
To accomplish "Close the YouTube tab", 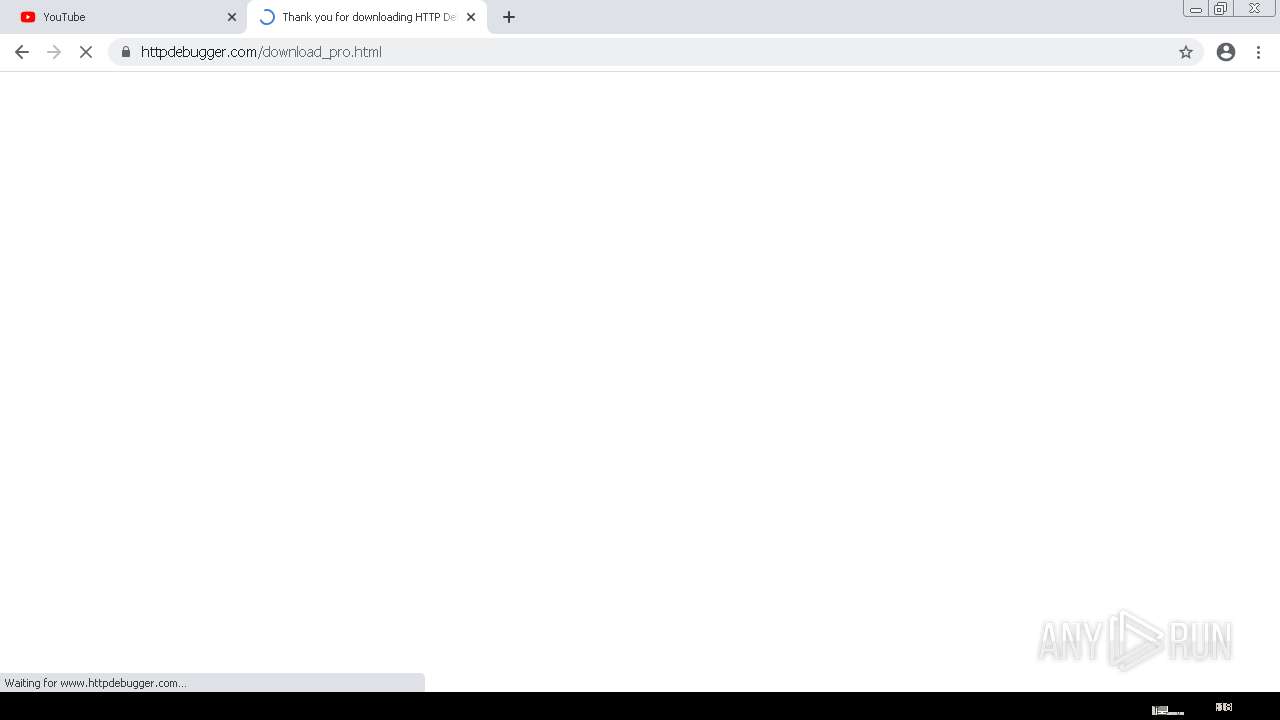I will pyautogui.click(x=232, y=17).
